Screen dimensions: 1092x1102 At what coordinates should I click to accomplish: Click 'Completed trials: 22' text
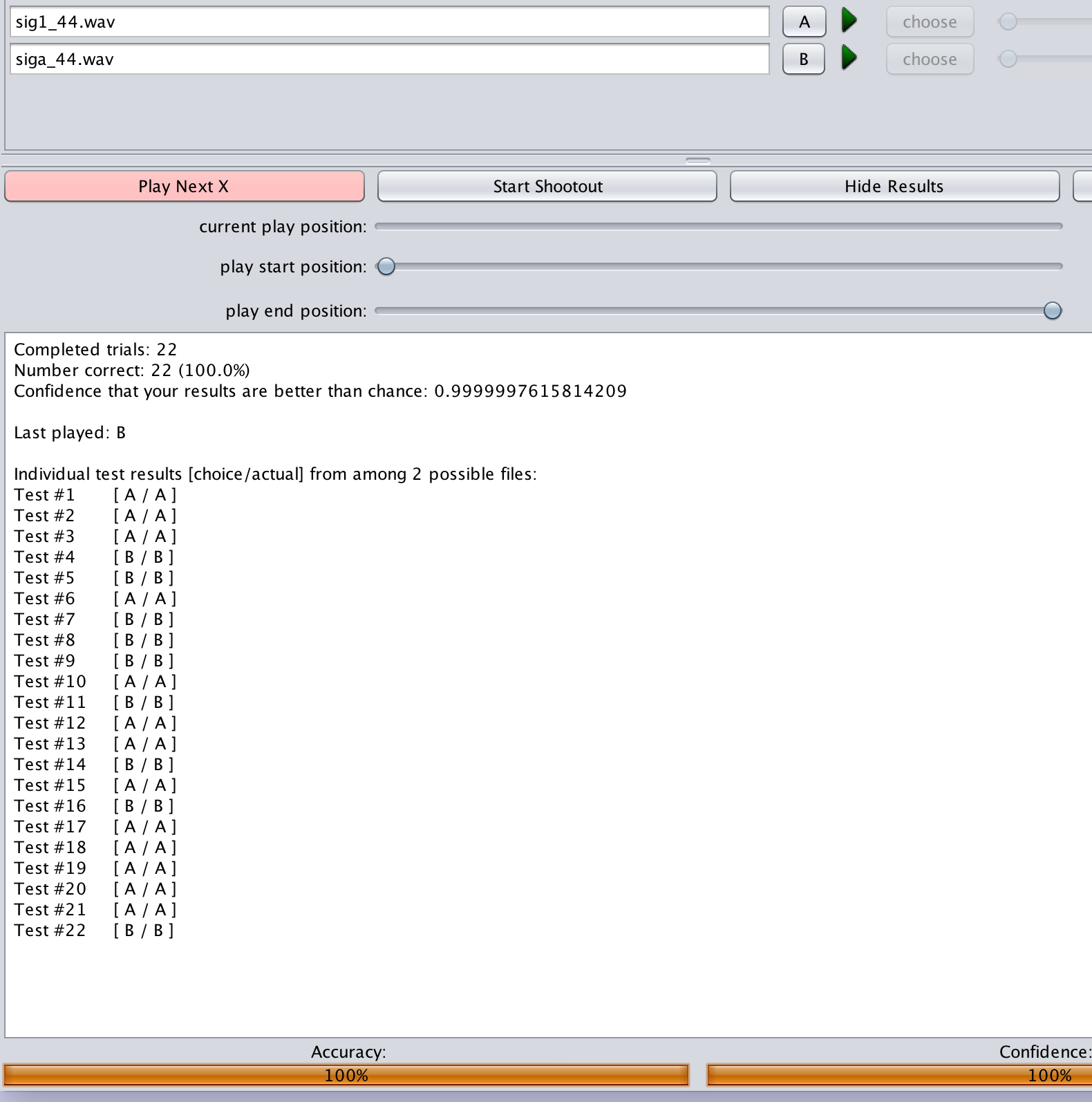tap(95, 349)
